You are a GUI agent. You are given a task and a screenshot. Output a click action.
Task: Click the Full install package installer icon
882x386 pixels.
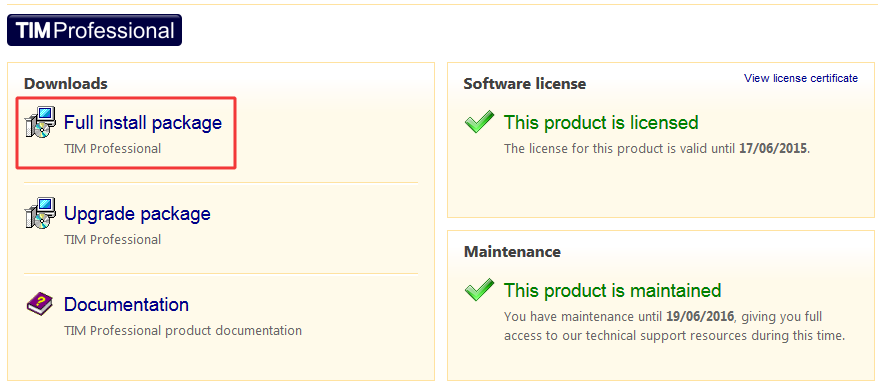point(40,122)
